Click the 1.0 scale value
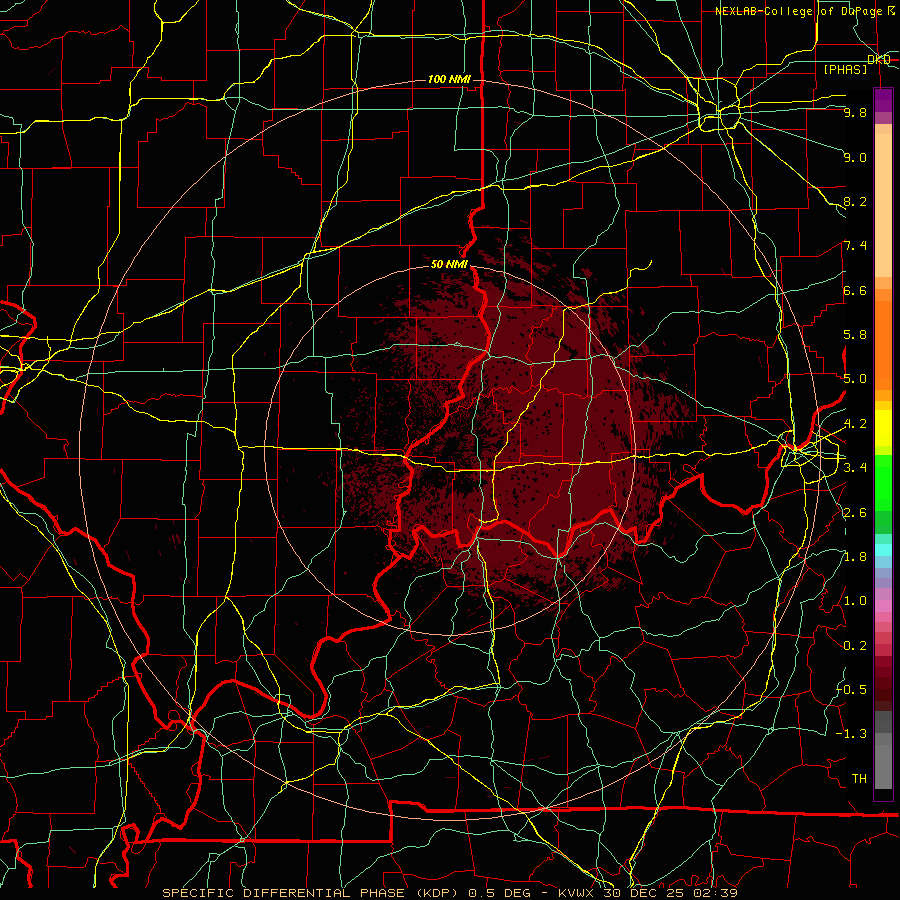Screen dimensions: 900x900 click(855, 601)
